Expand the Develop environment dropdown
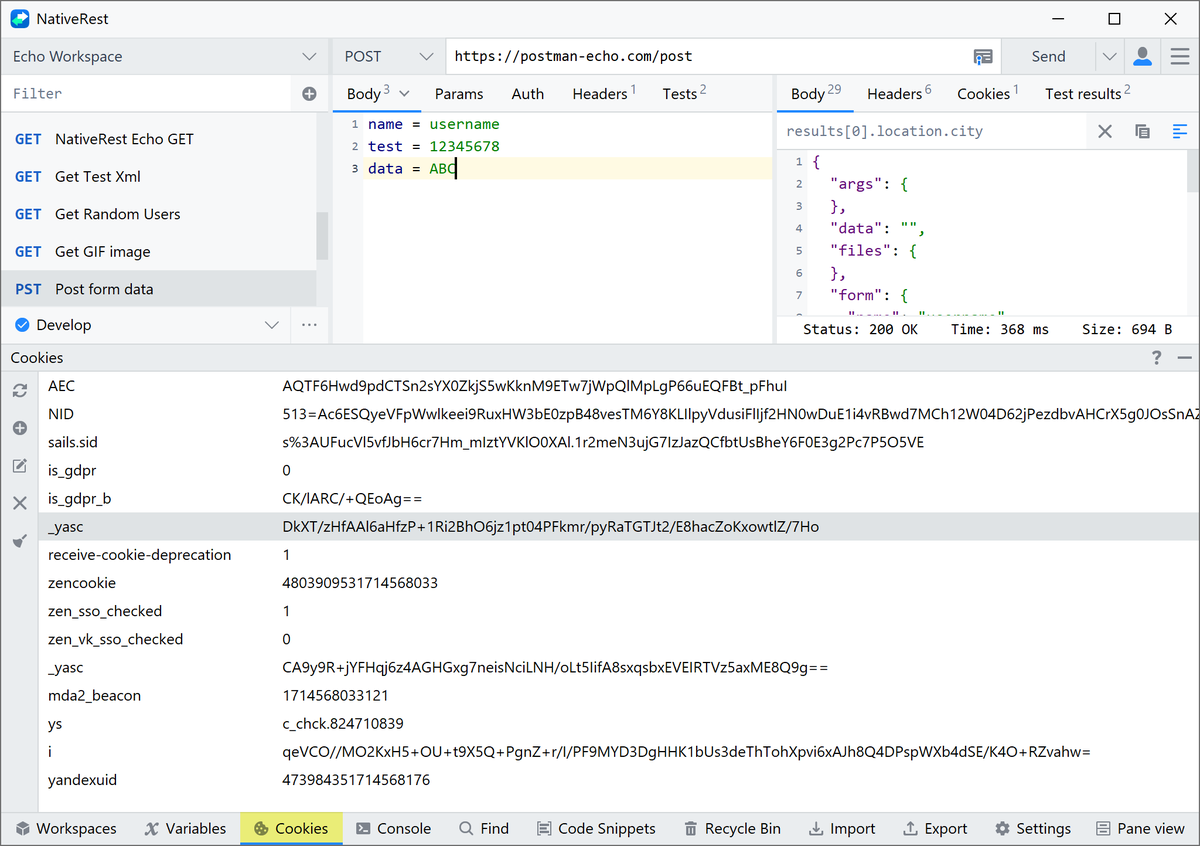 (271, 325)
